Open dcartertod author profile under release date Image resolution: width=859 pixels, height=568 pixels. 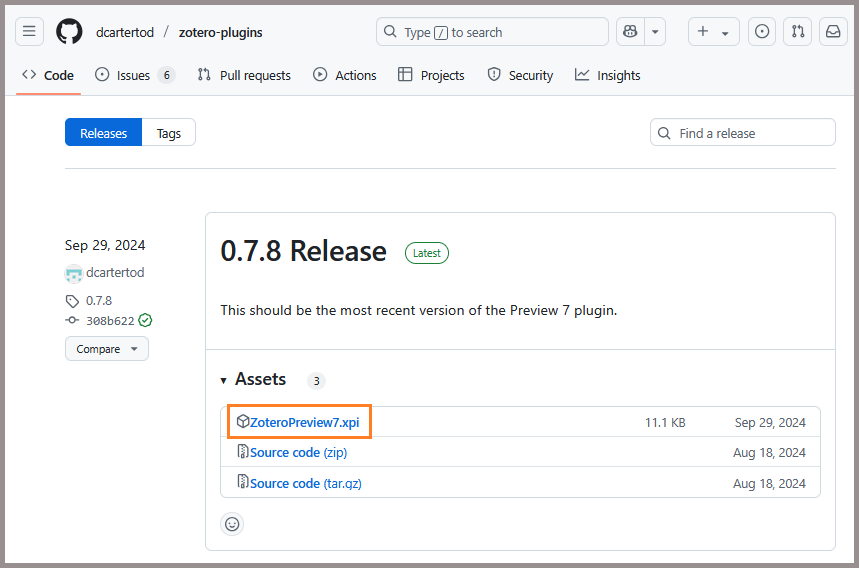pyautogui.click(x=115, y=273)
